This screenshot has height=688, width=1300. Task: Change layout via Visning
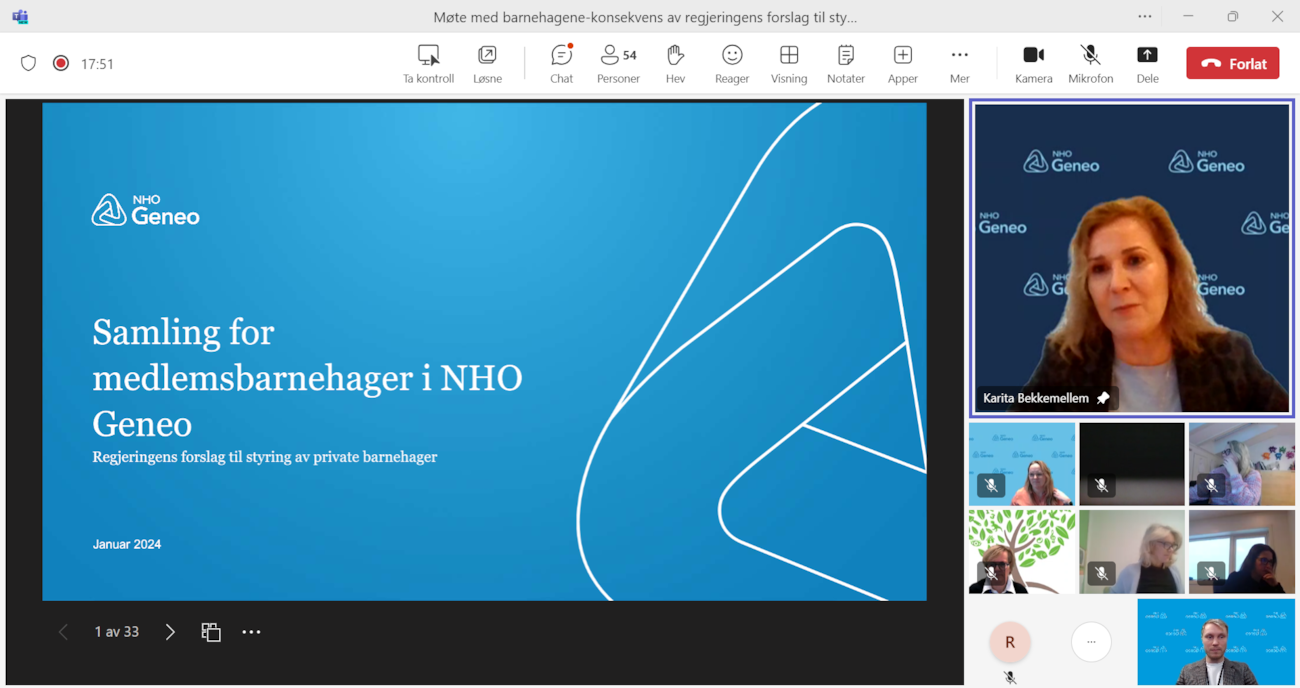(789, 63)
